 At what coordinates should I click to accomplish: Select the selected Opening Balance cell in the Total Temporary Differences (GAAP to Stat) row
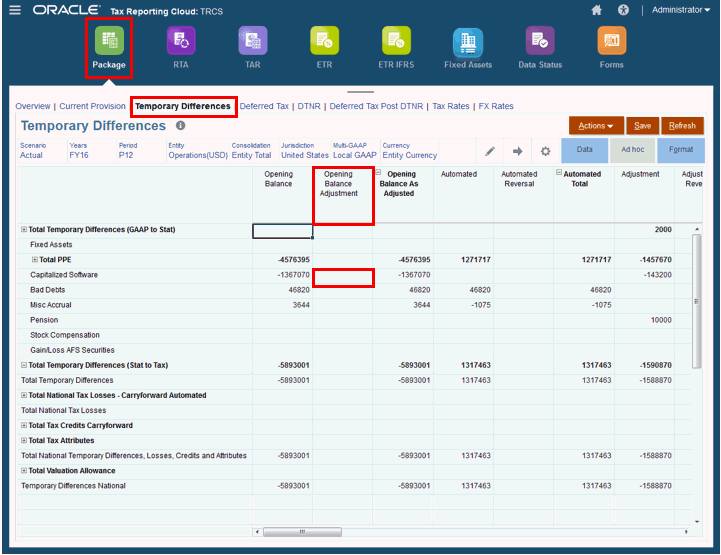[282, 231]
